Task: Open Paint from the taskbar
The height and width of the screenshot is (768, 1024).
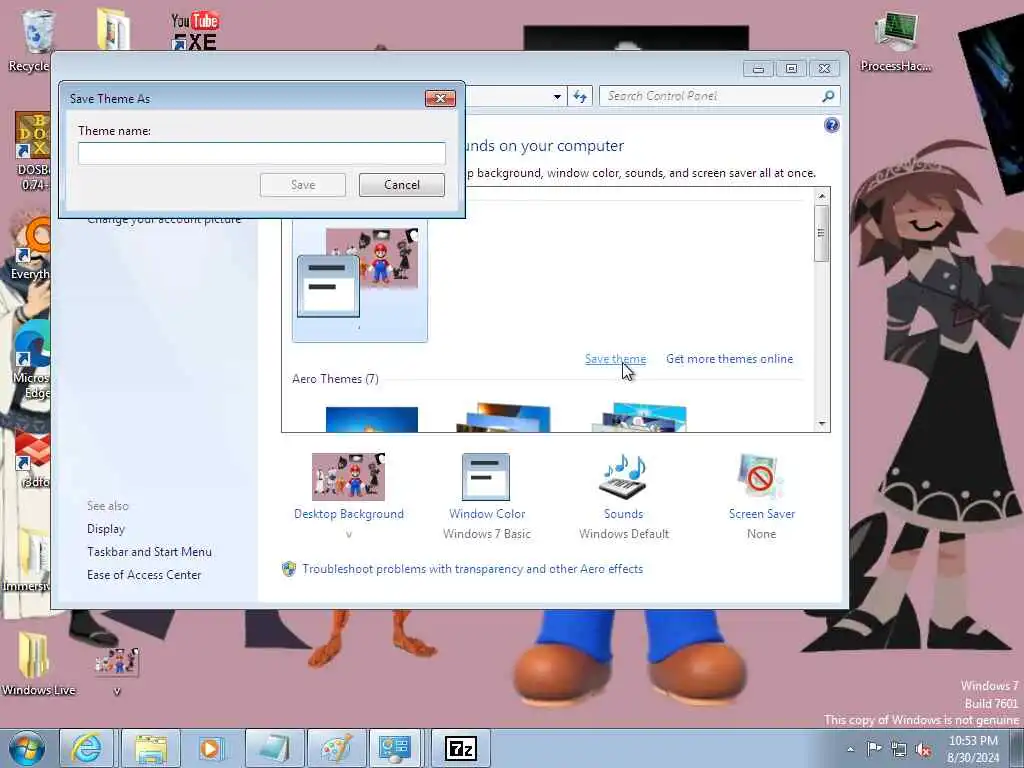Action: (x=336, y=748)
